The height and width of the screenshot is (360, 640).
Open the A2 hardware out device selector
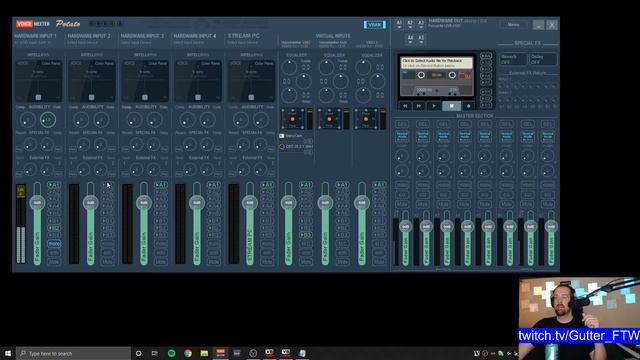click(x=410, y=24)
